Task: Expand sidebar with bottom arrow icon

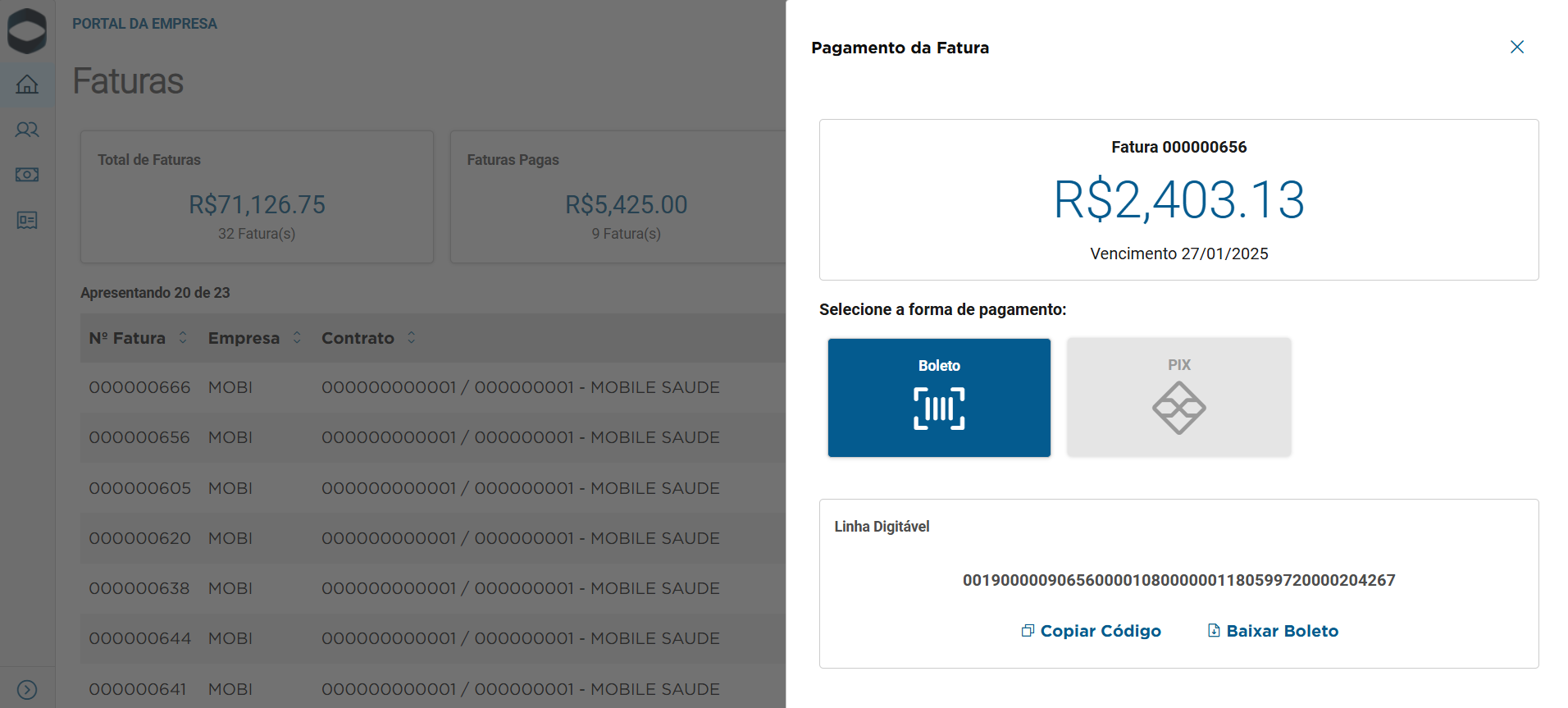Action: tap(27, 689)
